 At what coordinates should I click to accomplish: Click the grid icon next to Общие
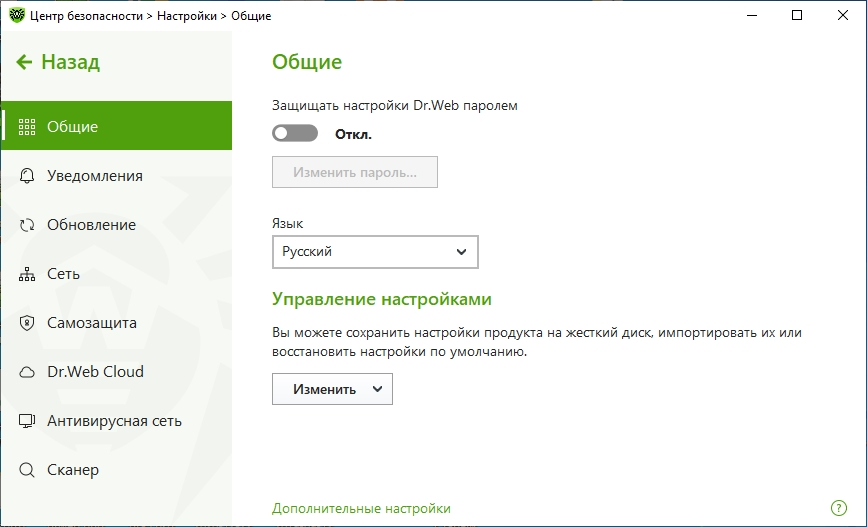coord(27,127)
